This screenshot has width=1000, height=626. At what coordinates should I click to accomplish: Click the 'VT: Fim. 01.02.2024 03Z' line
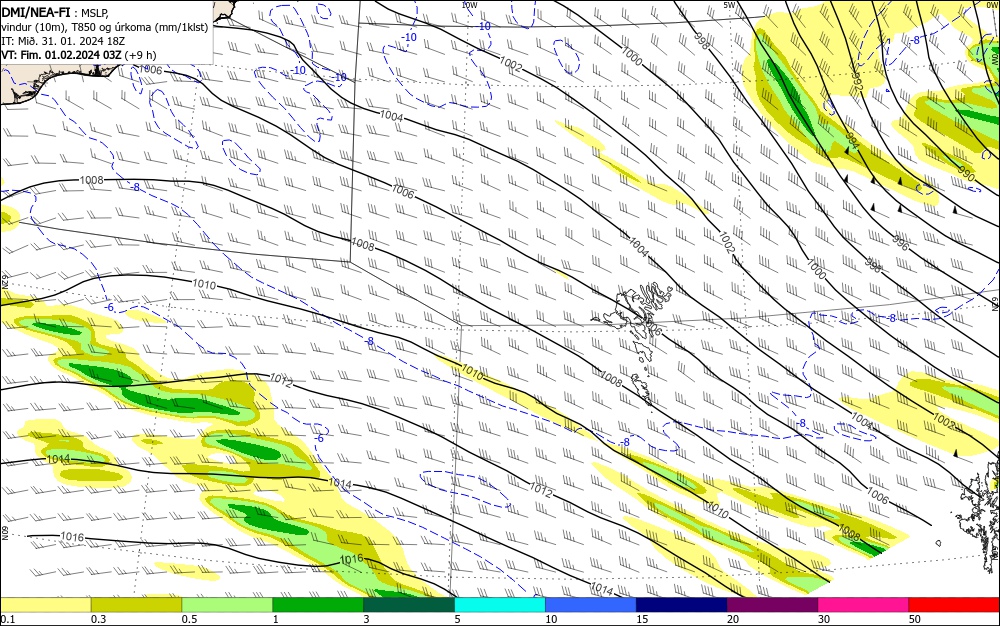[61, 55]
